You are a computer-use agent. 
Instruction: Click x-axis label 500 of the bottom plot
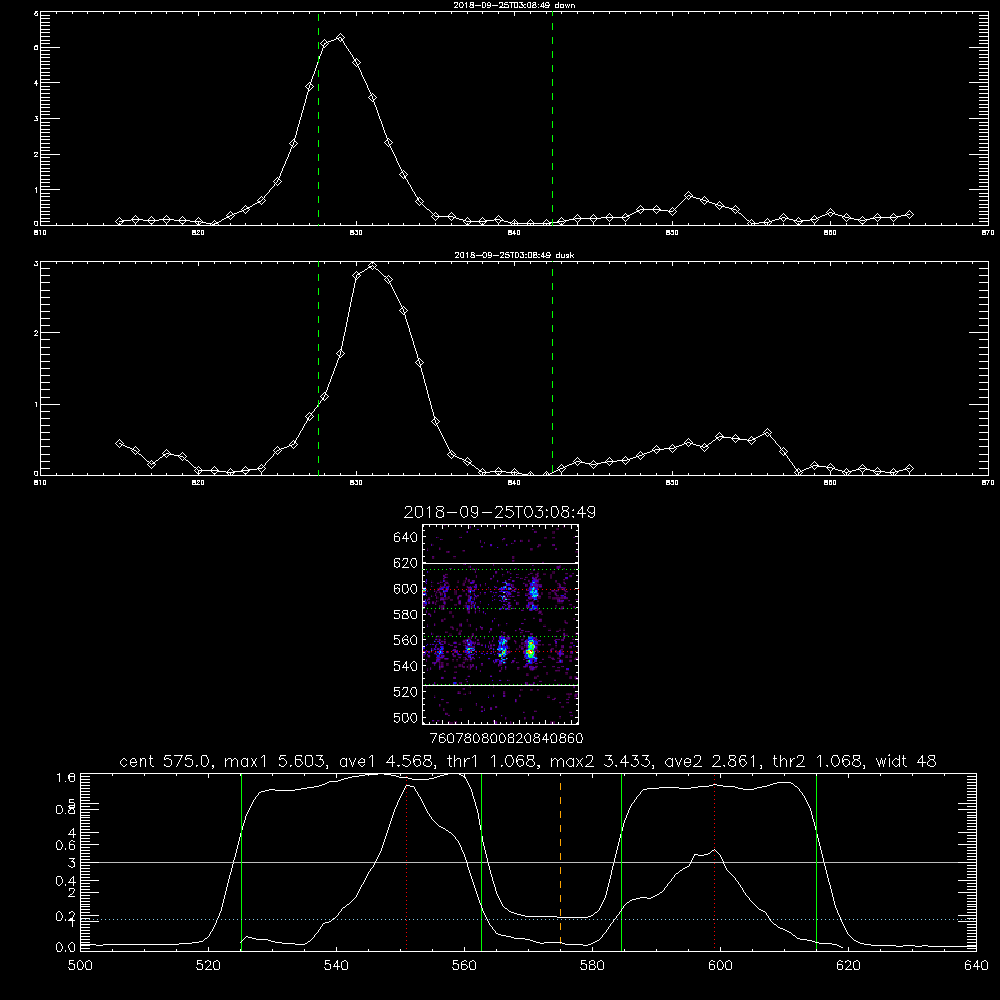pyautogui.click(x=80, y=966)
